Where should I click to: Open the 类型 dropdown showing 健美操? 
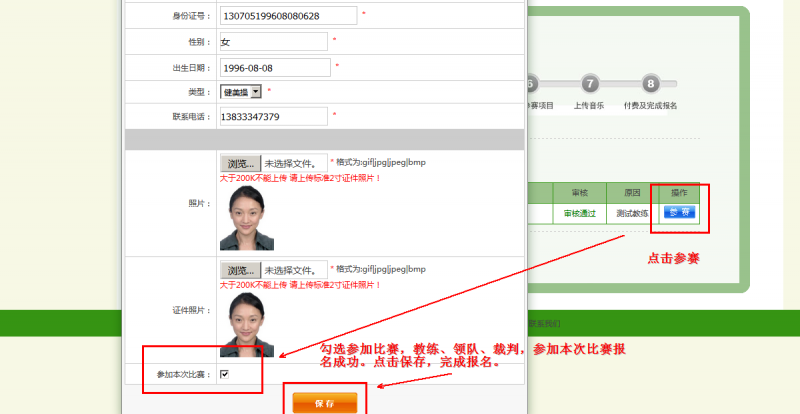pyautogui.click(x=241, y=91)
